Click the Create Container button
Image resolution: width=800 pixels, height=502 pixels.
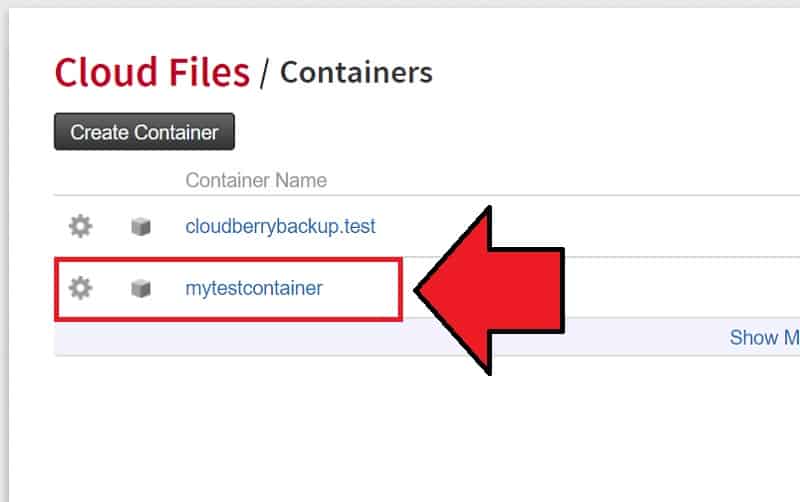coord(144,132)
